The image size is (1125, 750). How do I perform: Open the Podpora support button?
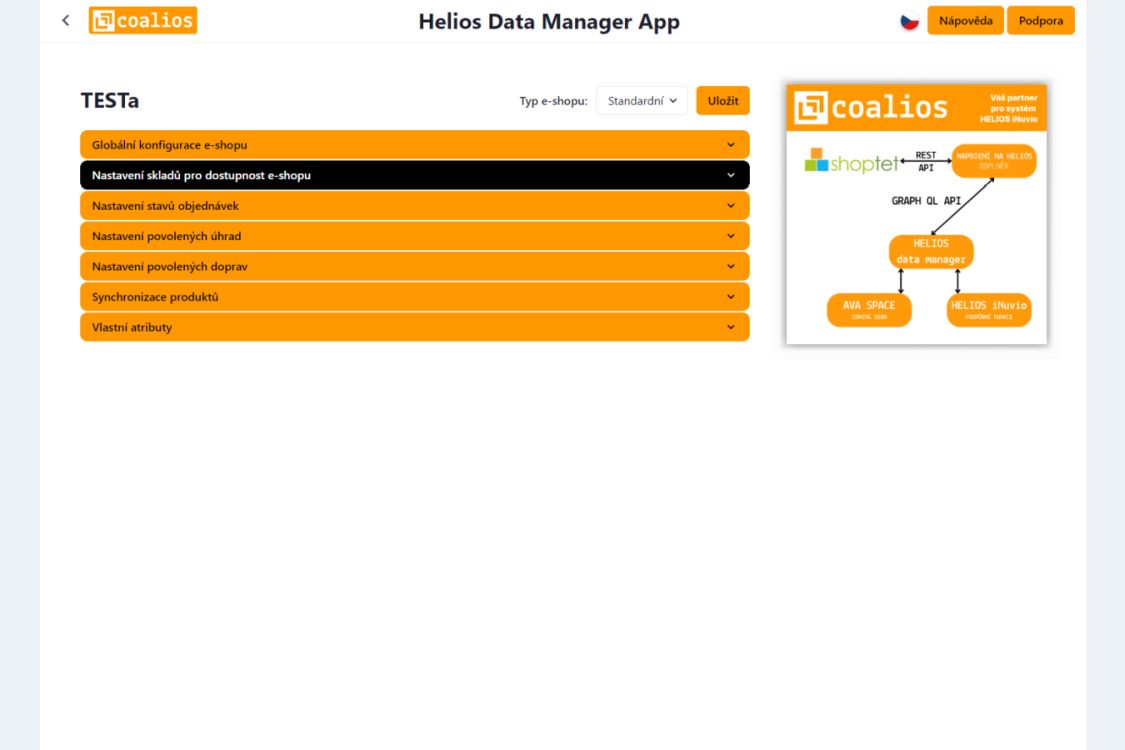pos(1040,21)
